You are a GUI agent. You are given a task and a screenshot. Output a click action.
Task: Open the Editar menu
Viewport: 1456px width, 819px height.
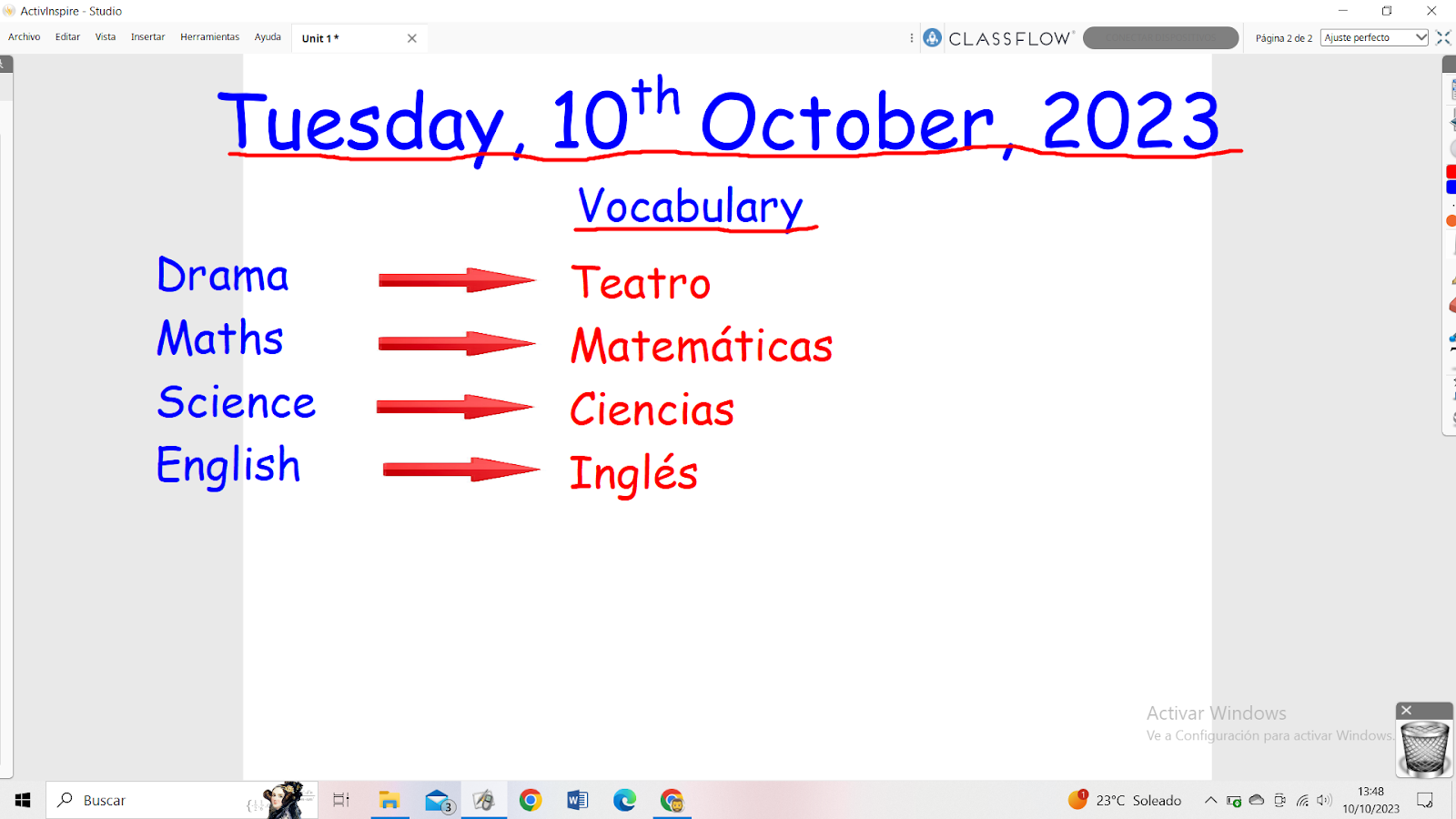[x=67, y=37]
